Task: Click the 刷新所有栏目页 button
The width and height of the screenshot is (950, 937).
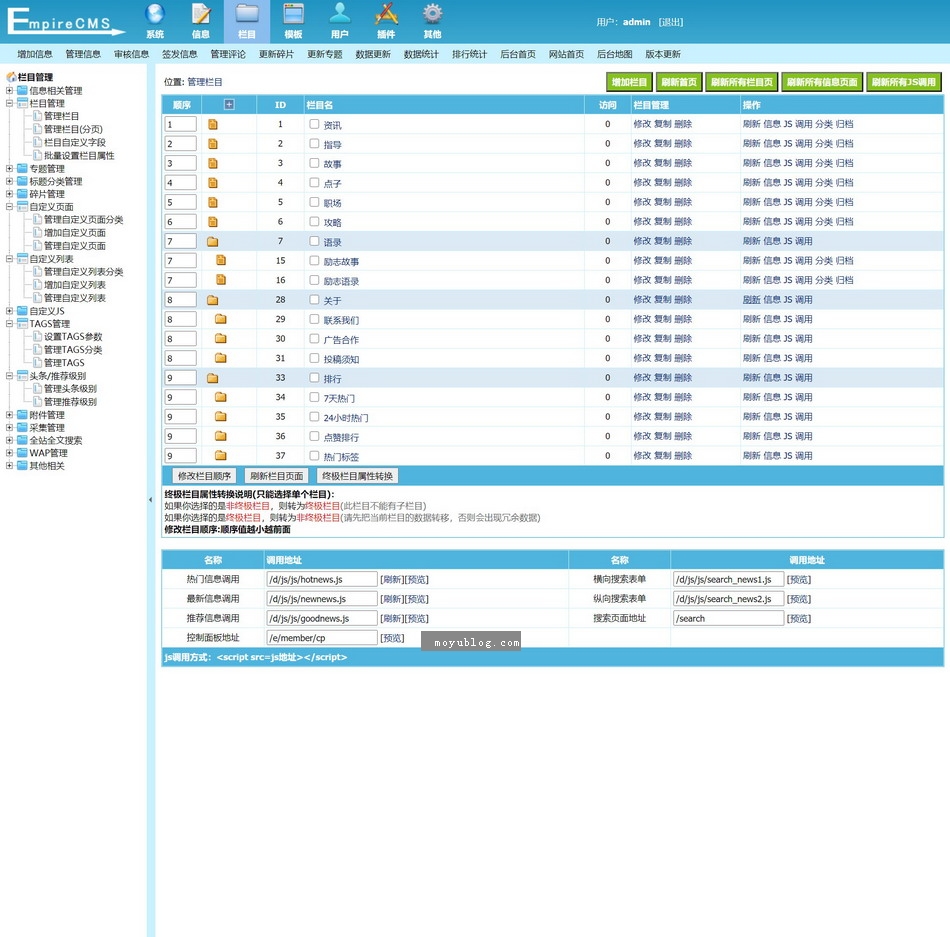Action: tap(742, 82)
